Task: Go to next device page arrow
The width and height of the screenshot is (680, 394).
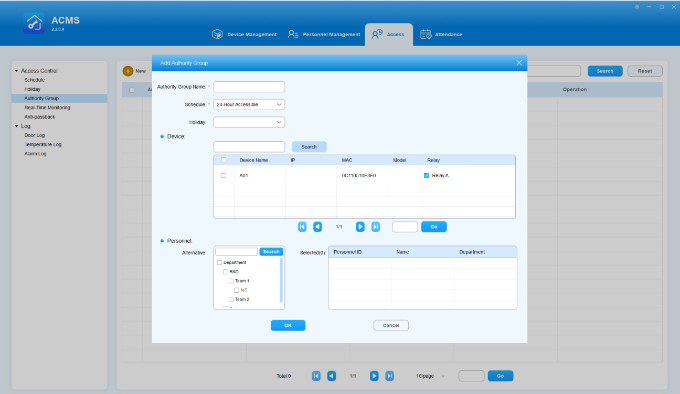Action: (x=360, y=227)
